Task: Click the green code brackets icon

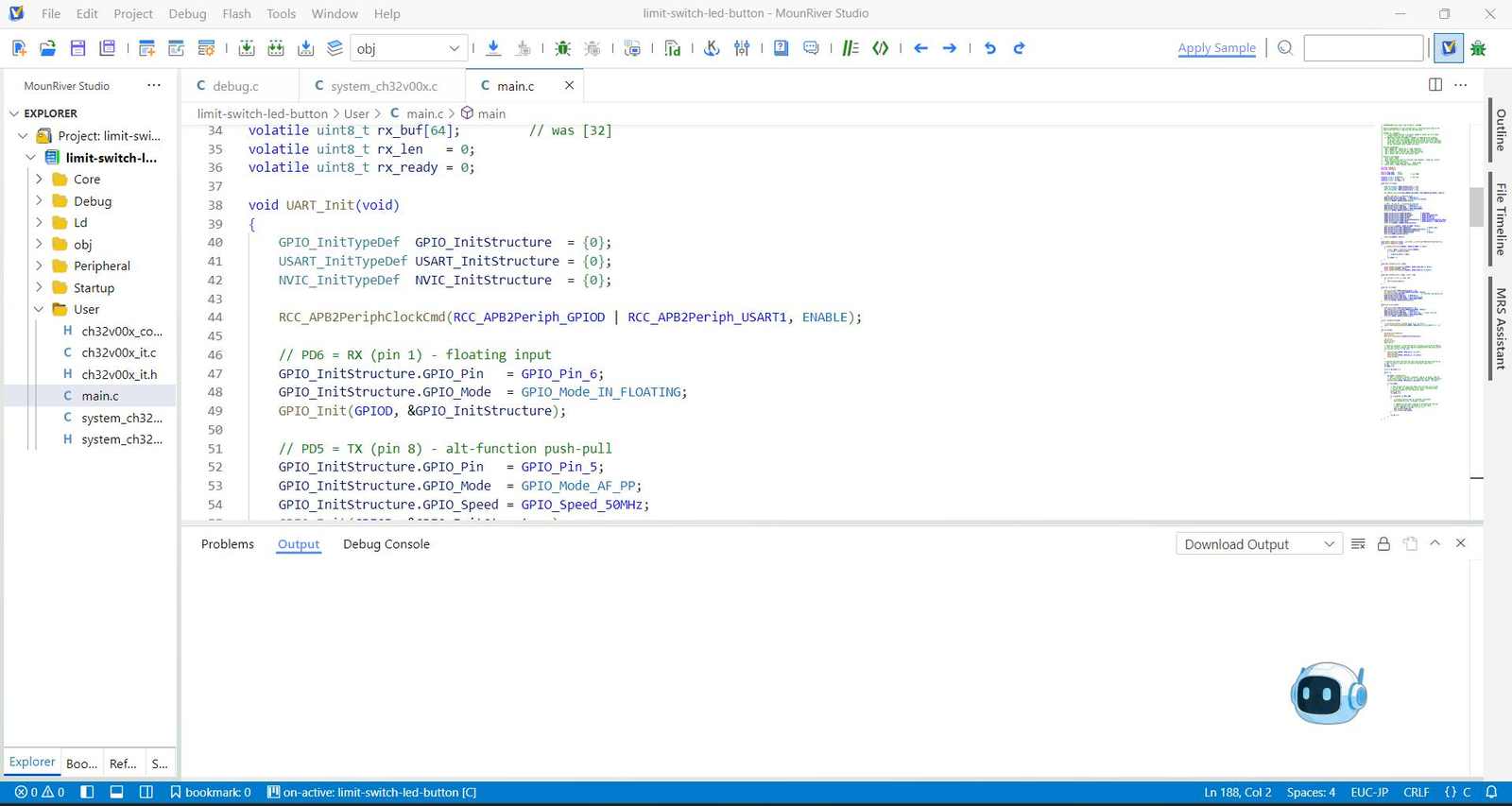Action: (881, 48)
